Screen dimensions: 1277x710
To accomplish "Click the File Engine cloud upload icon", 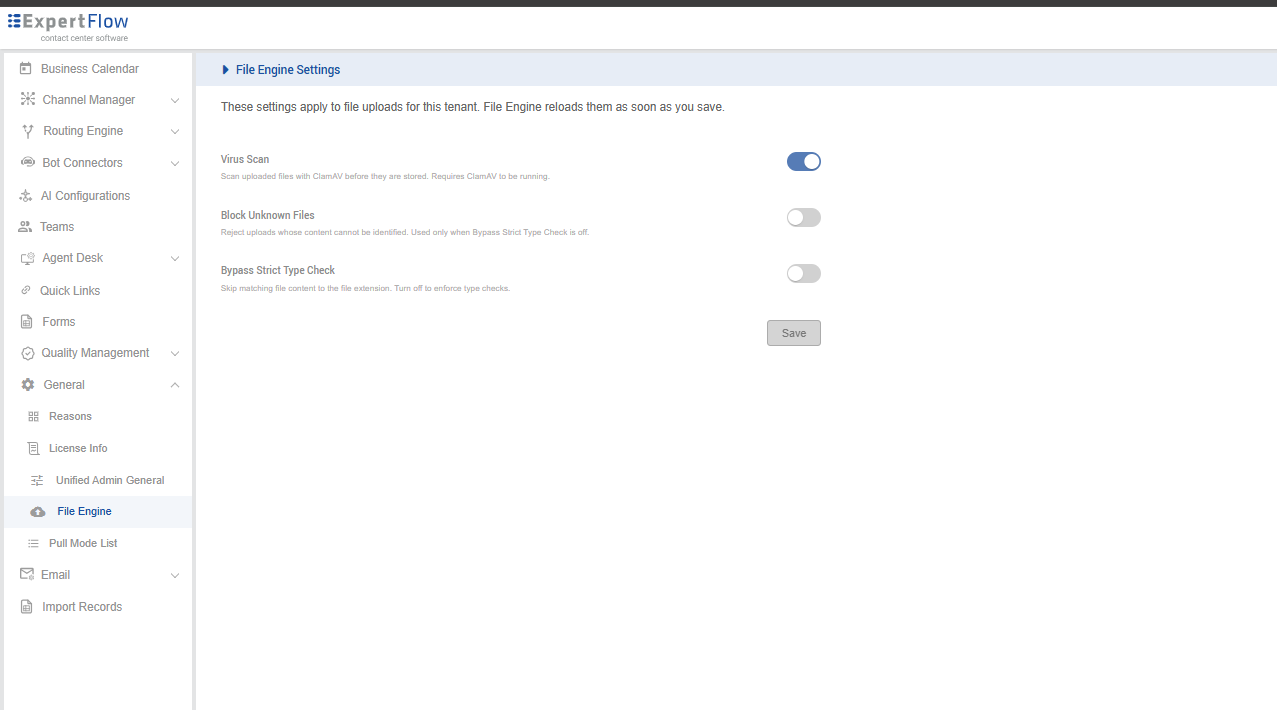I will pos(38,512).
